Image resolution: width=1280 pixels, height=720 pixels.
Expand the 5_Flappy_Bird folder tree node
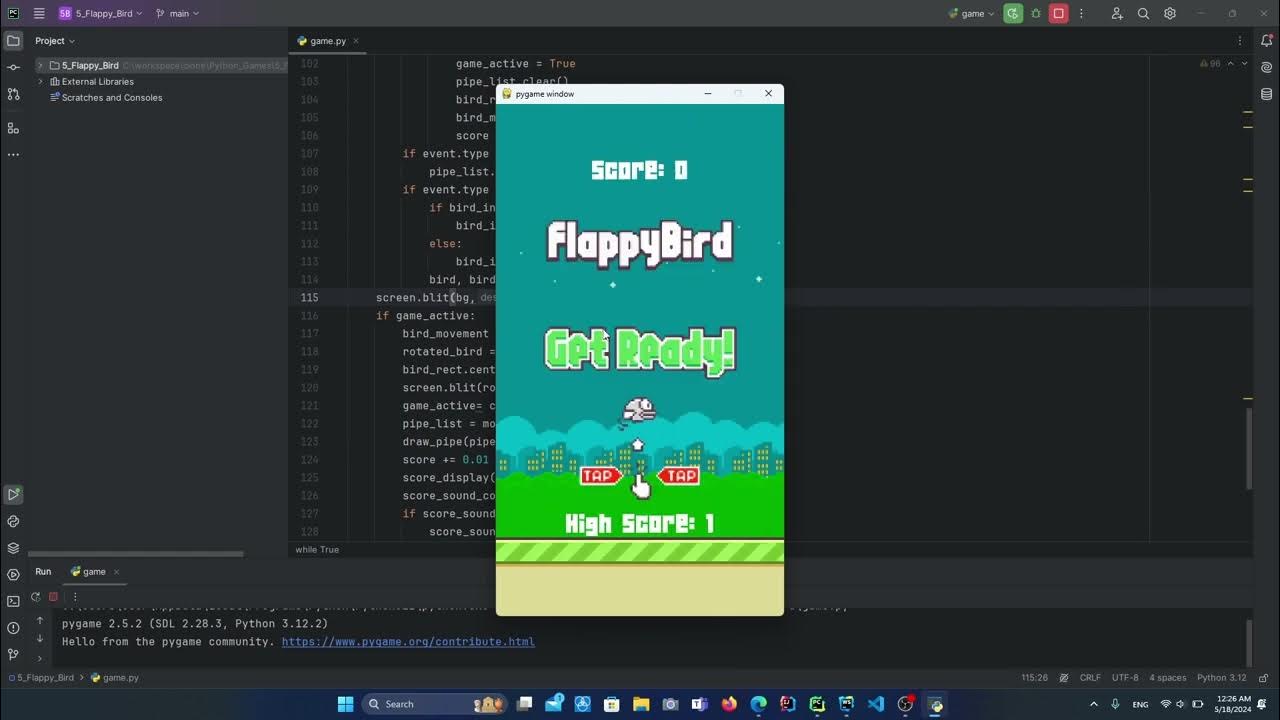click(40, 65)
